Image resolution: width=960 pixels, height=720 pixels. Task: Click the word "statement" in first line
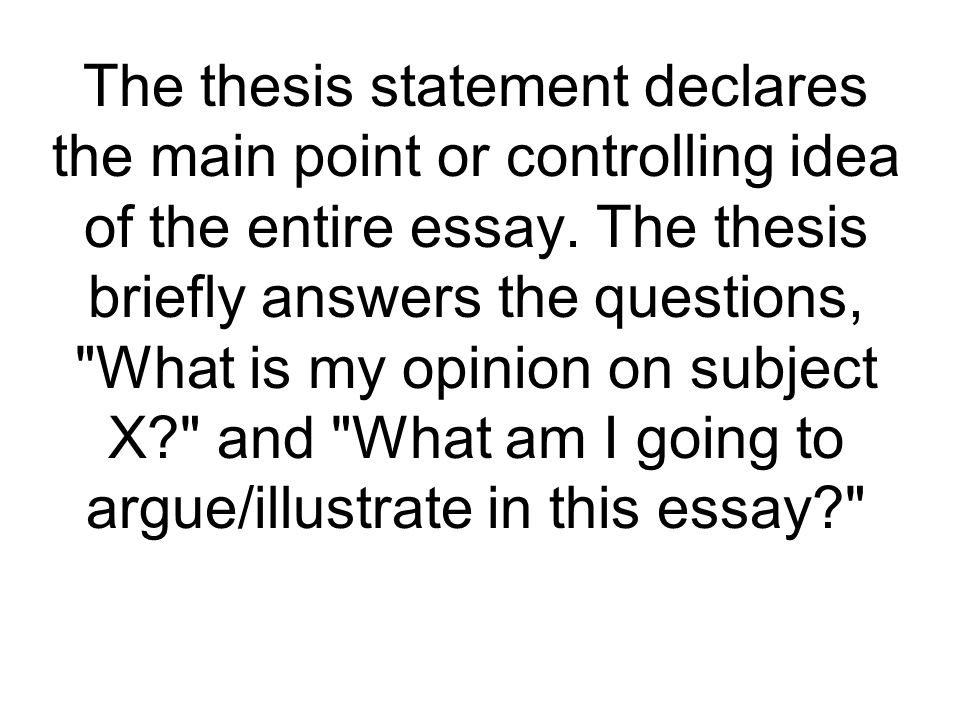pyautogui.click(x=500, y=86)
